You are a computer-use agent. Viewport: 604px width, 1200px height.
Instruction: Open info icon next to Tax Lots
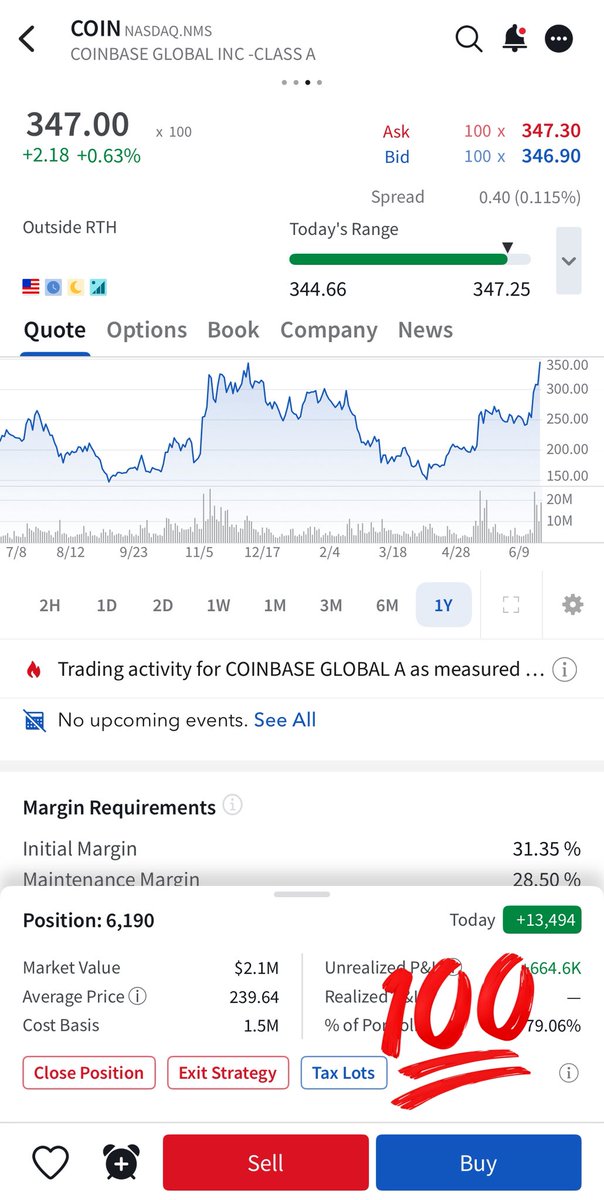(568, 1073)
